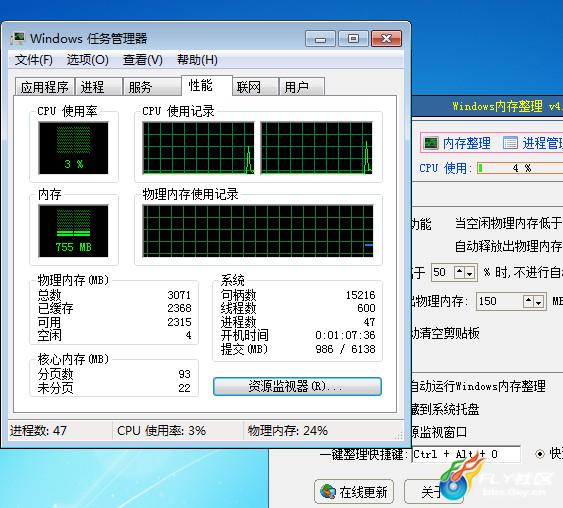
Task: Switch to the 应用程序 tab
Action: click(45, 87)
